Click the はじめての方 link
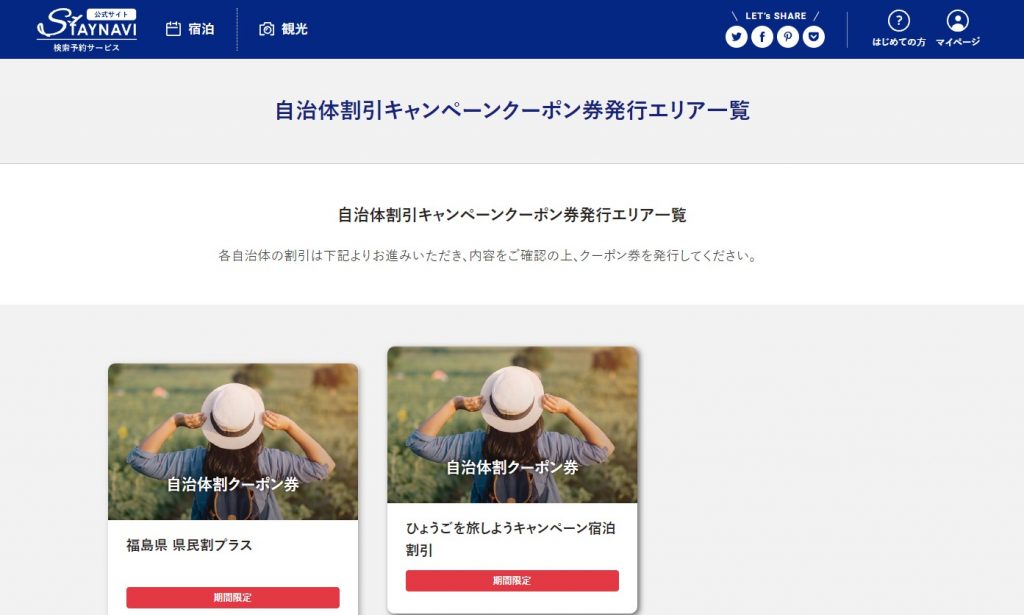The height and width of the screenshot is (615, 1024). (899, 42)
